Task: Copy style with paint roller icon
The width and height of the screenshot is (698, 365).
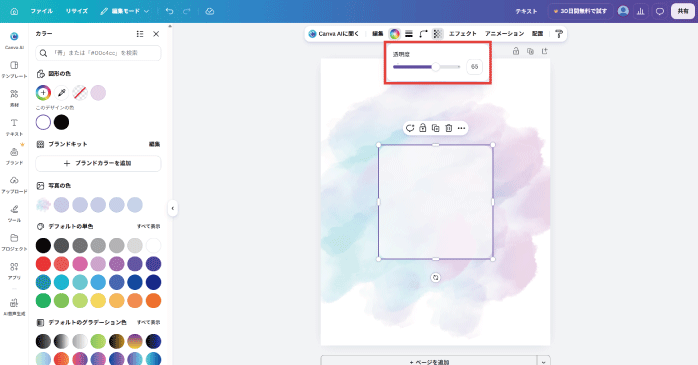Action: click(559, 33)
